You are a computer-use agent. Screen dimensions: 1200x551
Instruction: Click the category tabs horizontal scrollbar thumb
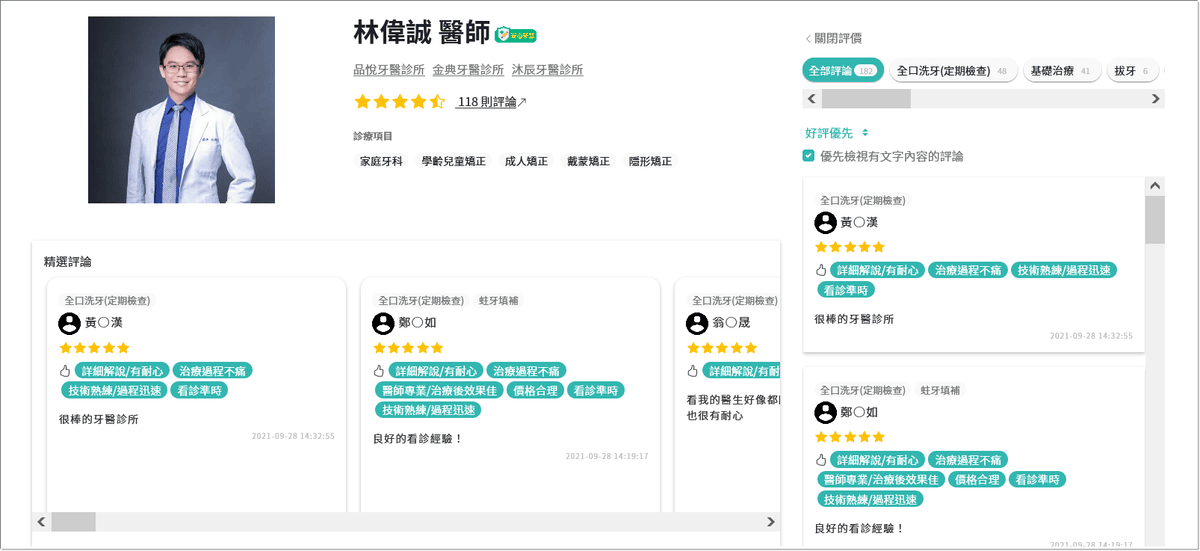[866, 99]
